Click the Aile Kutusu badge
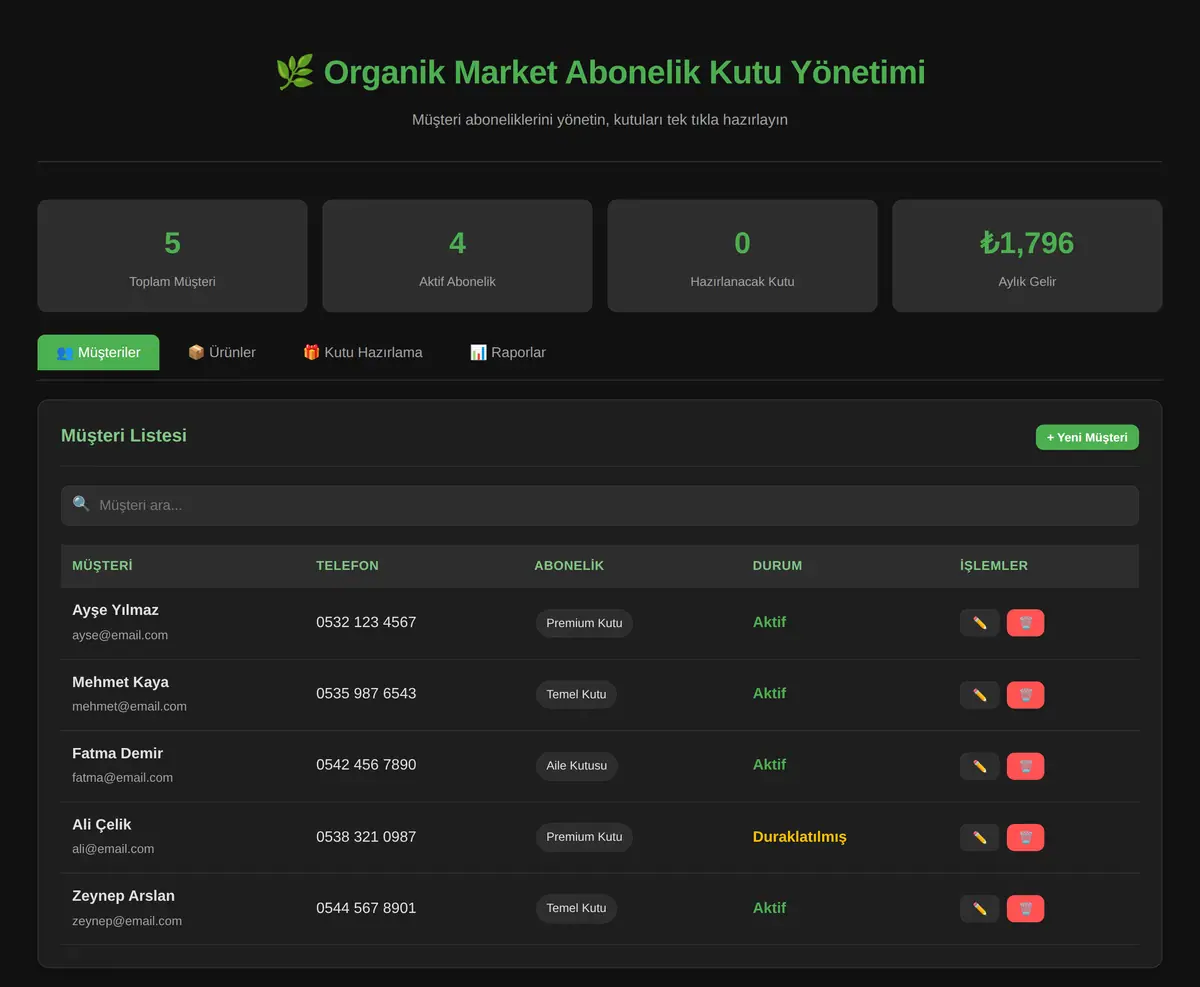Screen dimensions: 1200x987 [577, 766]
